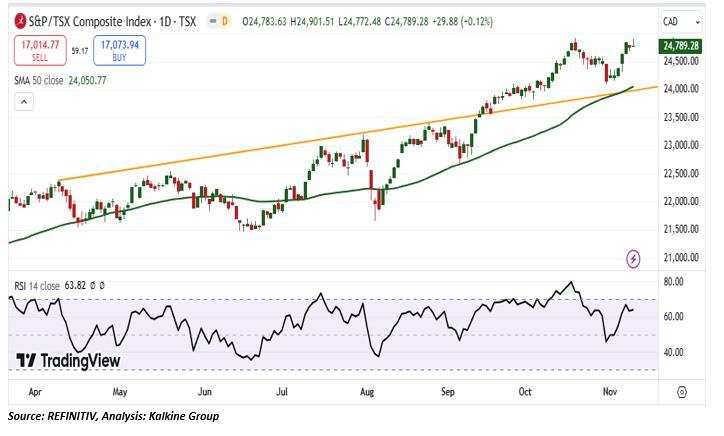
Task: Click the SELL 17,014.77 button
Action: [x=40, y=50]
